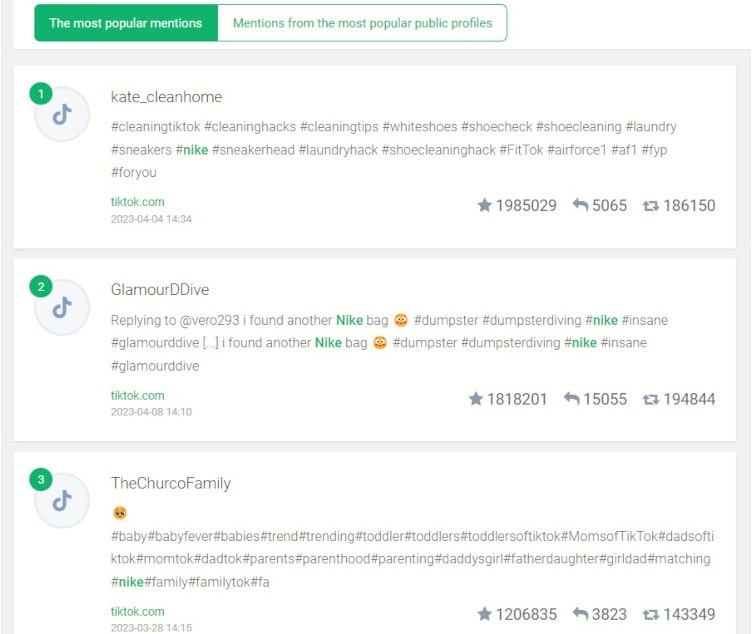Screen dimensions: 752x634
Task: Click timestamp 2023-04-04 14:34
Action: tap(151, 219)
